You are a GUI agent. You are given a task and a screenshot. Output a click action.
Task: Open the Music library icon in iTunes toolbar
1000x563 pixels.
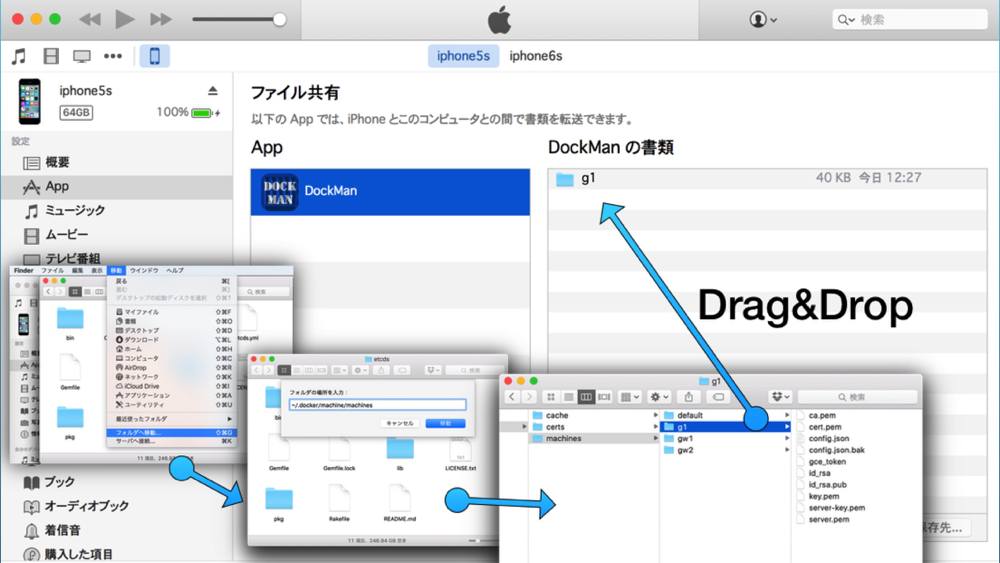click(19, 56)
